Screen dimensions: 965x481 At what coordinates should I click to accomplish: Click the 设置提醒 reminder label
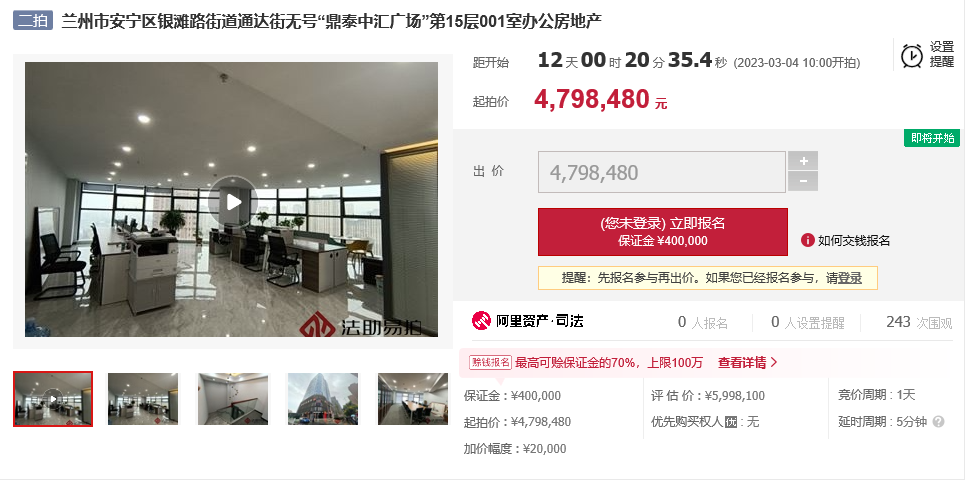pyautogui.click(x=942, y=54)
